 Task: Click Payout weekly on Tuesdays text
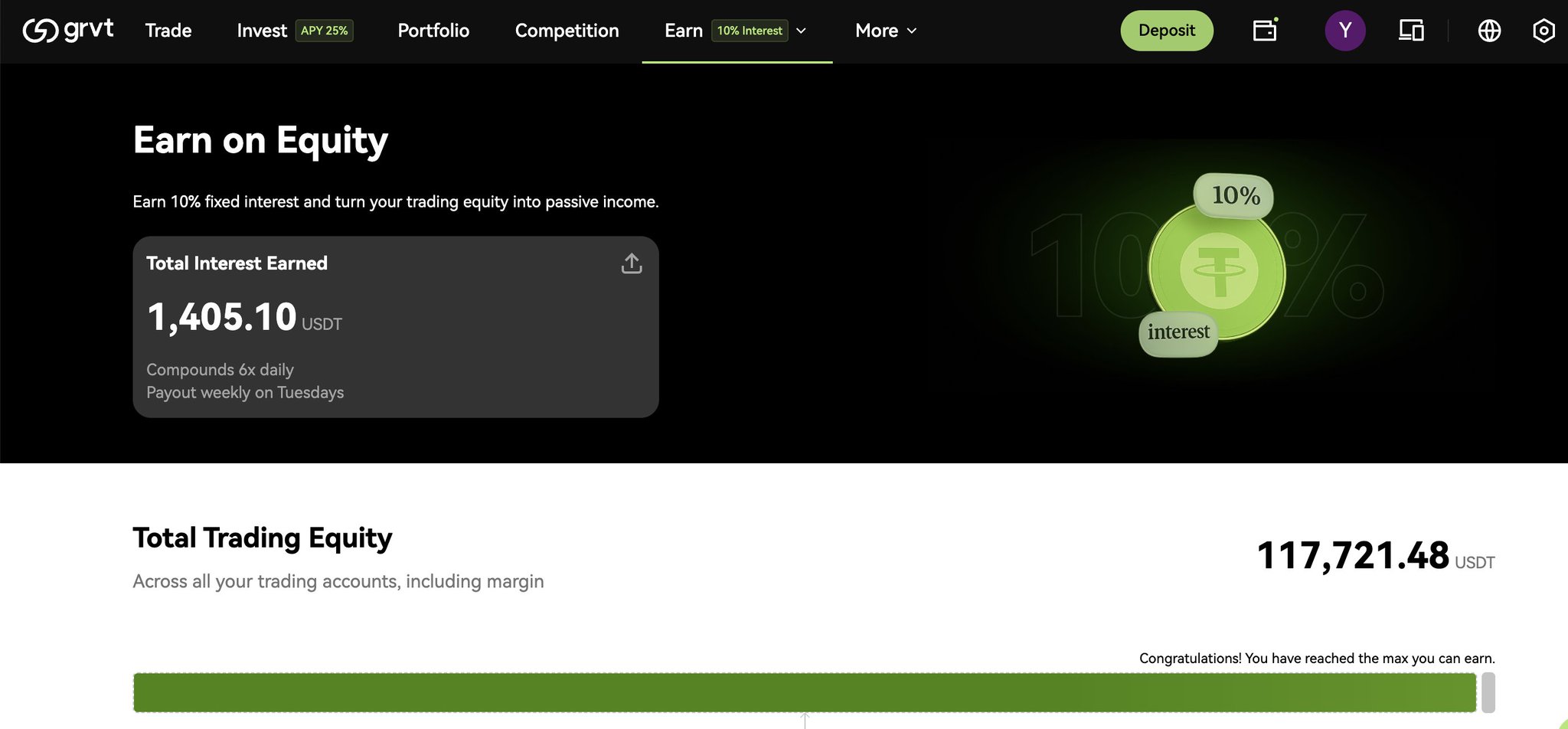(245, 393)
